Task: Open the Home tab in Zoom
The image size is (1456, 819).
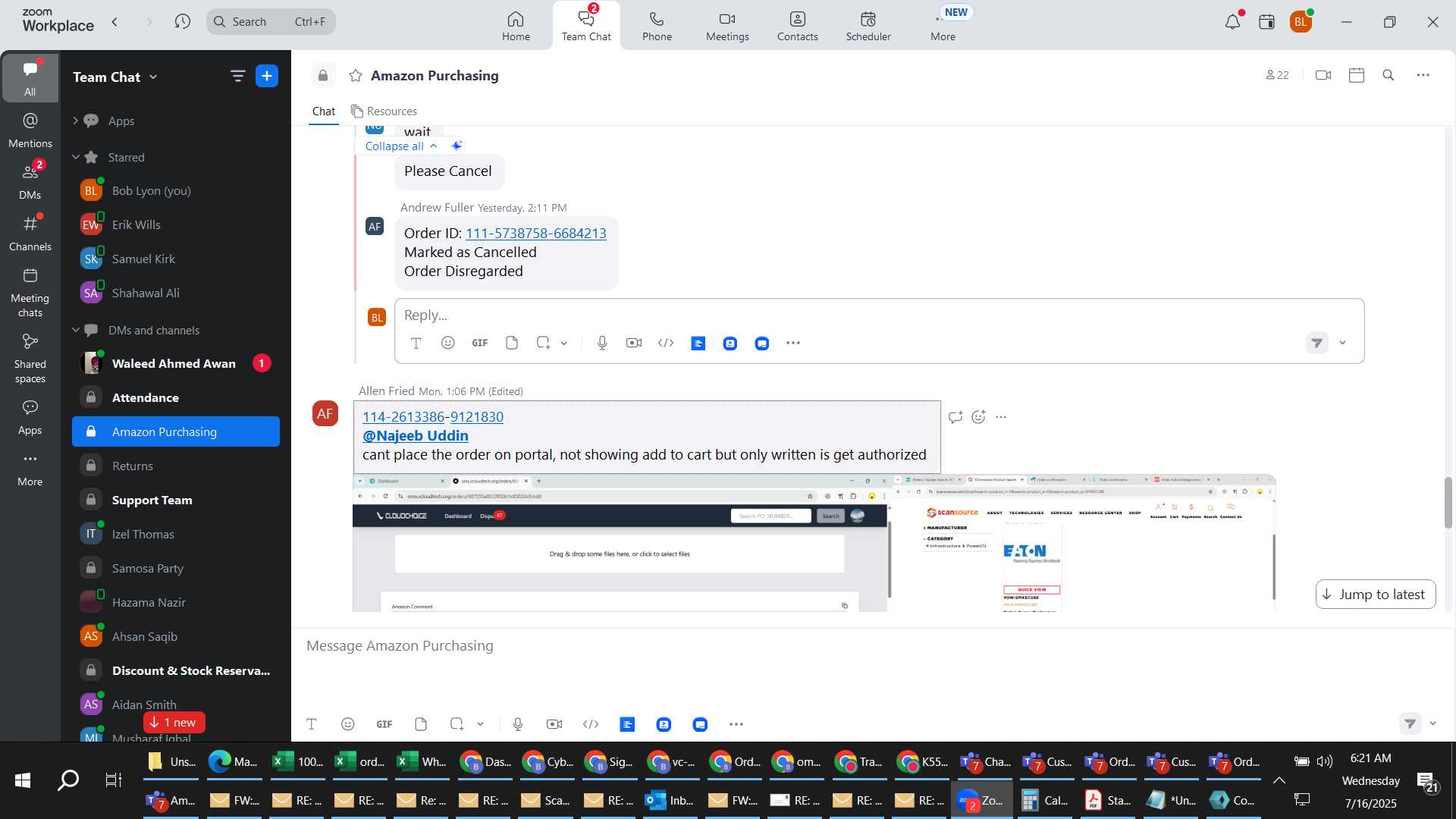Action: [x=516, y=26]
